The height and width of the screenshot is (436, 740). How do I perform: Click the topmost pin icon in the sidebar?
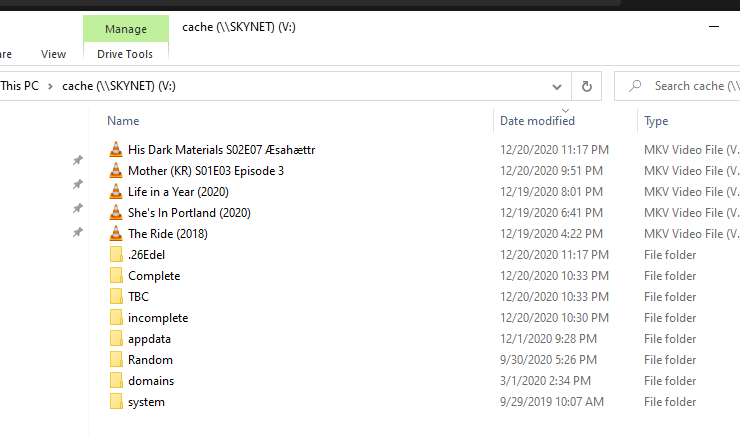pyautogui.click(x=78, y=160)
